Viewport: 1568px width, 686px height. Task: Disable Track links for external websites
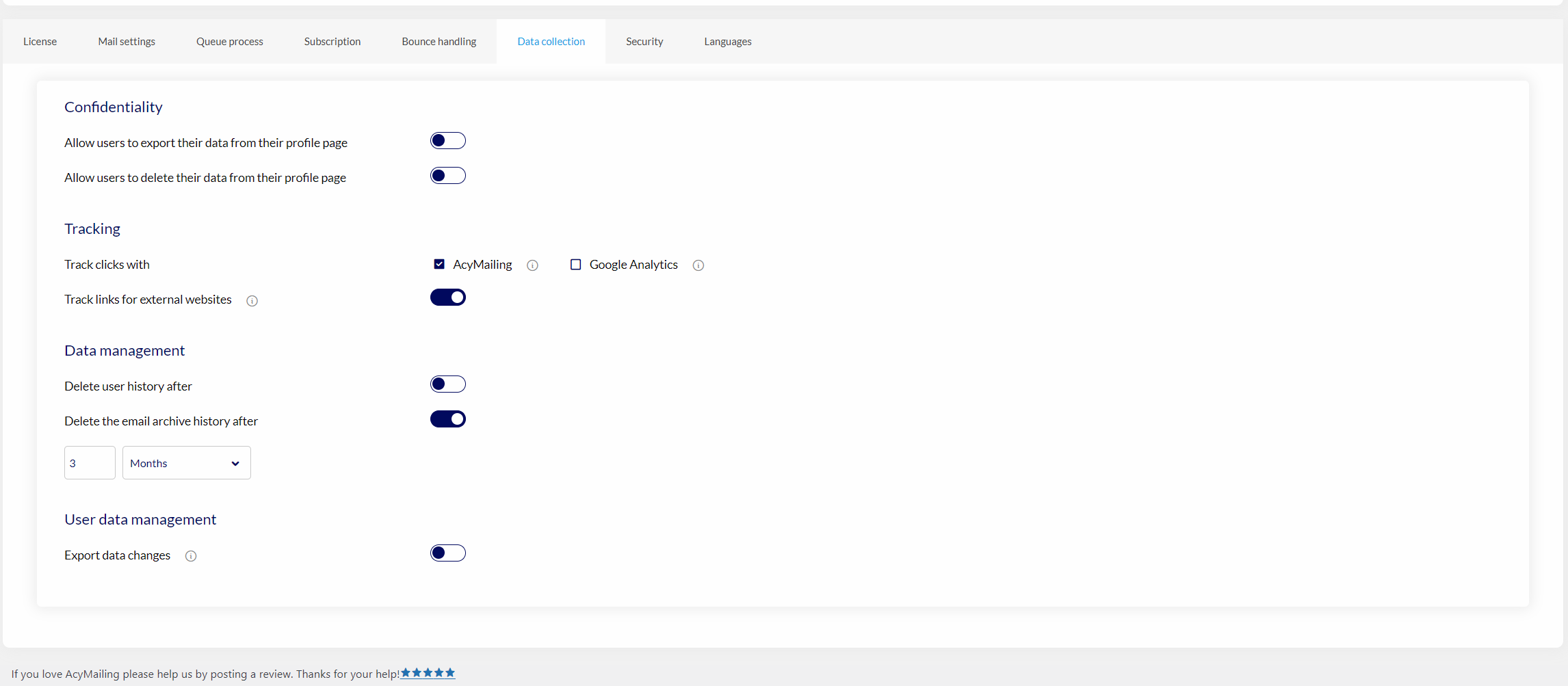pyautogui.click(x=448, y=298)
